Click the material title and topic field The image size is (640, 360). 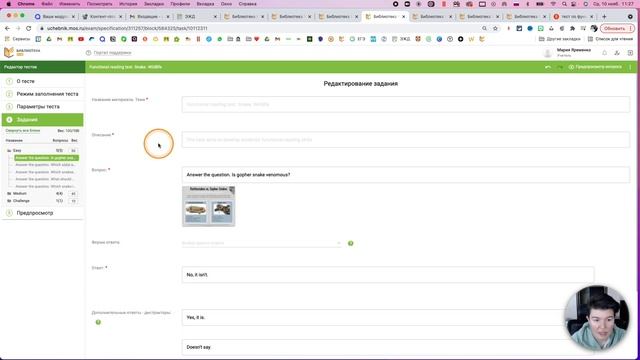click(406, 104)
